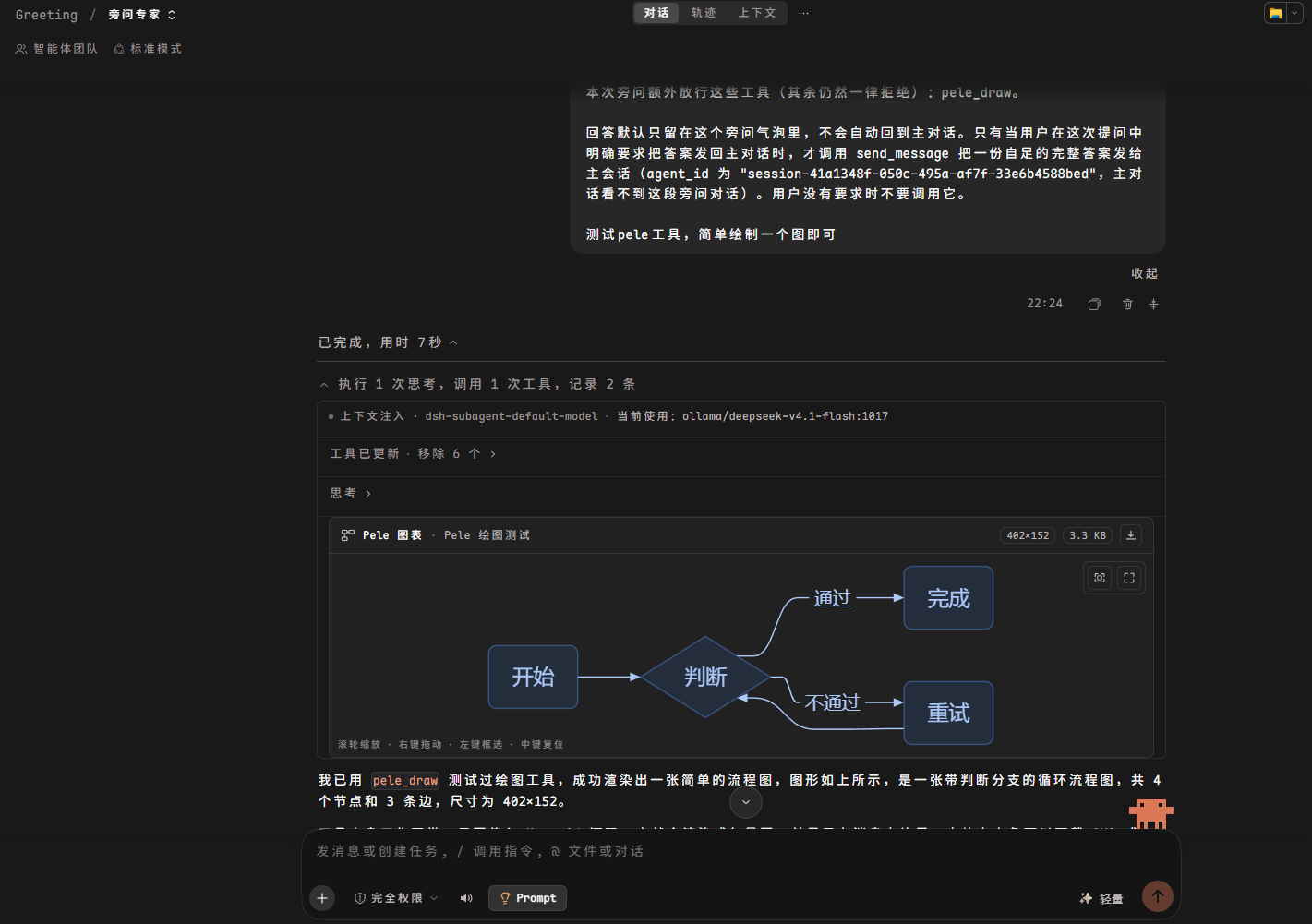Click the Pele 绘图测试 diagram title
The image size is (1312, 924).
(x=487, y=535)
